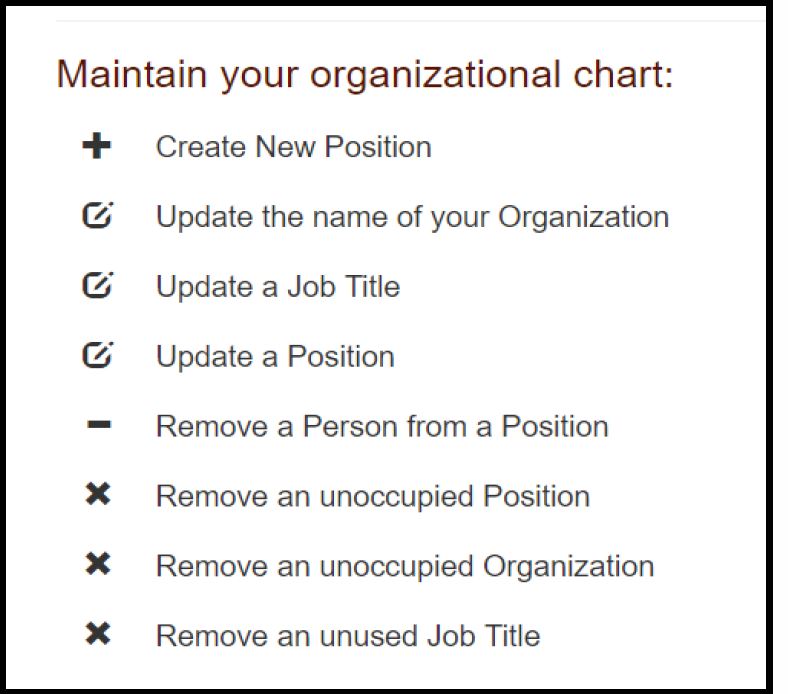Select the X icon beside Remove unoccupied Position
Screen dimensions: 788x694
coord(97,494)
